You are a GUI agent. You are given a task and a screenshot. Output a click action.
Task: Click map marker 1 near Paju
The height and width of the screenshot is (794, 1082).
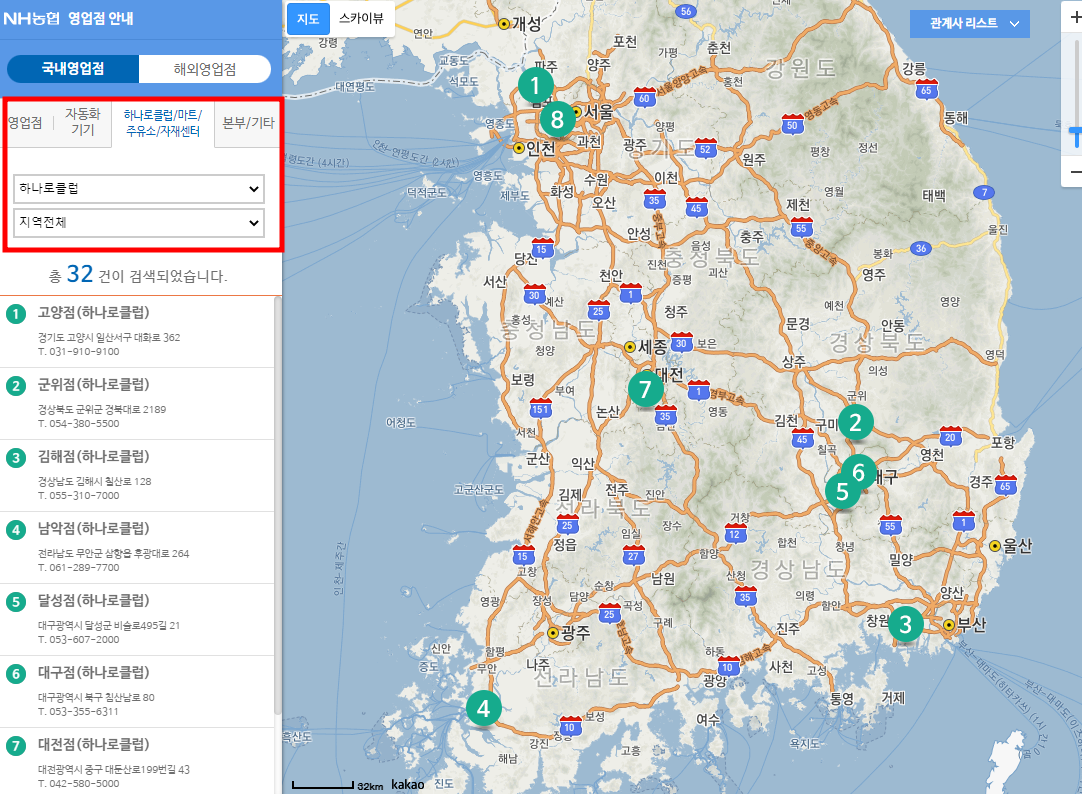pyautogui.click(x=535, y=86)
